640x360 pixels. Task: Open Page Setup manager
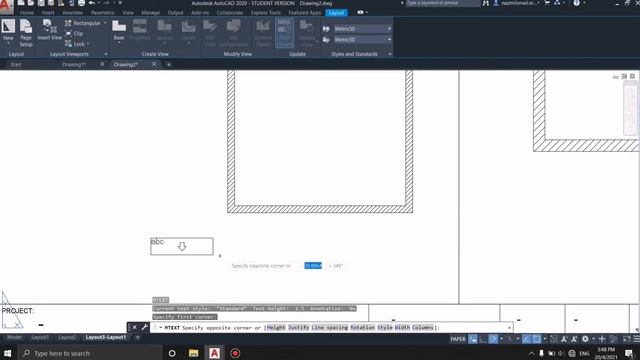[26, 33]
